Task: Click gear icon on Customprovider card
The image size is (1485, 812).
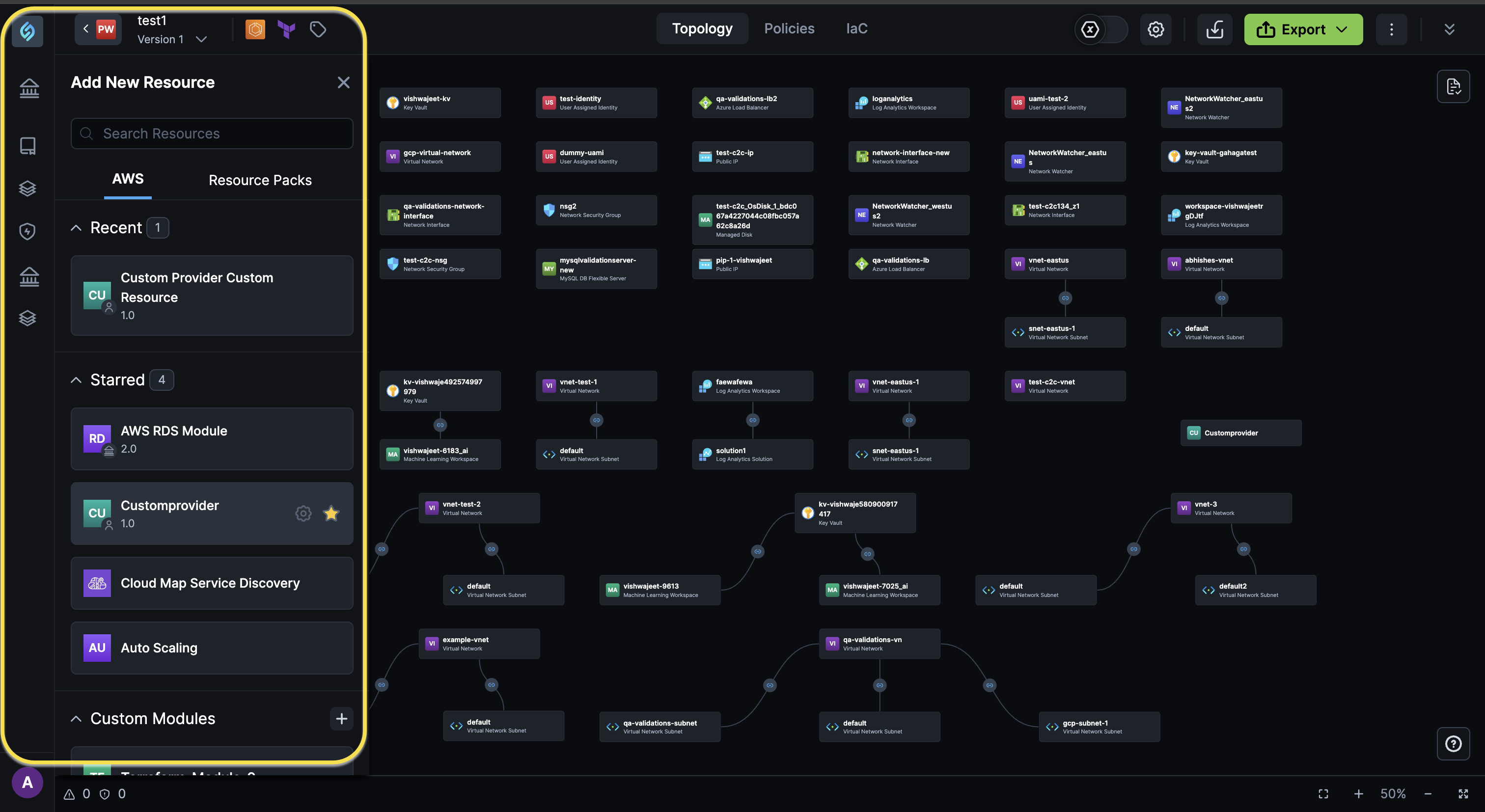Action: [303, 514]
